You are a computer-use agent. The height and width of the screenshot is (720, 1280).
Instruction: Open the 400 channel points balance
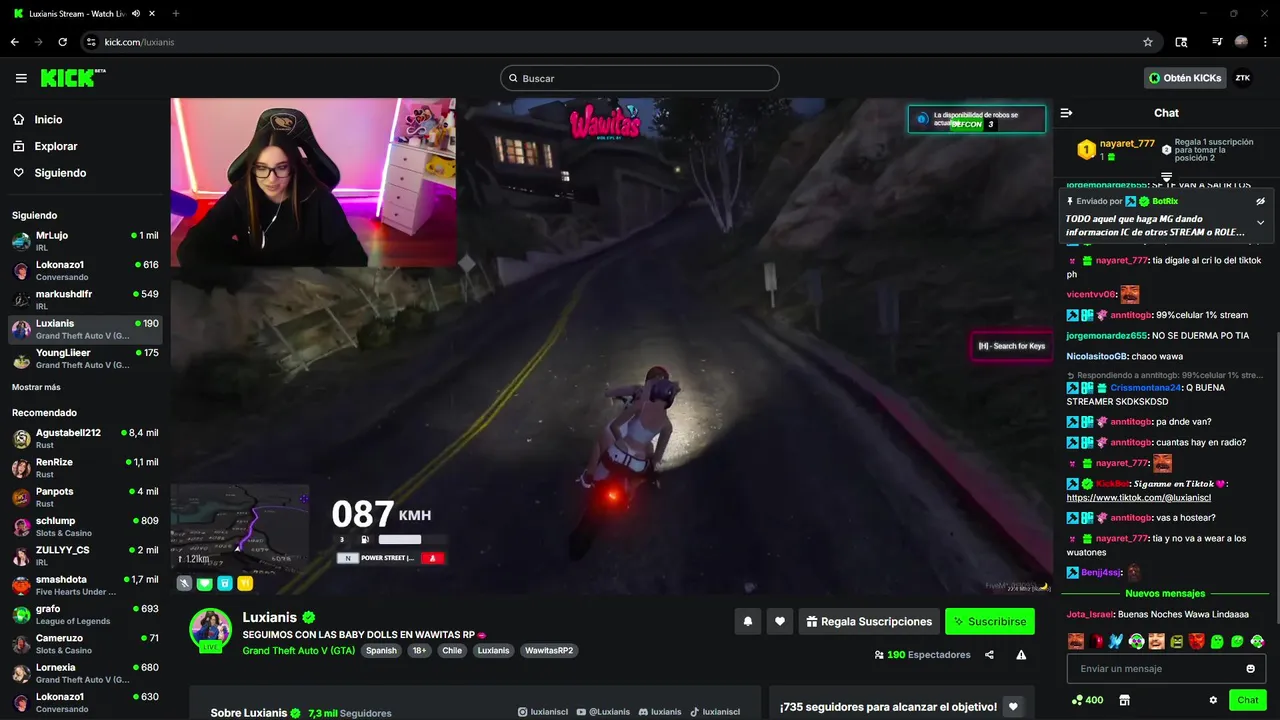(1087, 700)
